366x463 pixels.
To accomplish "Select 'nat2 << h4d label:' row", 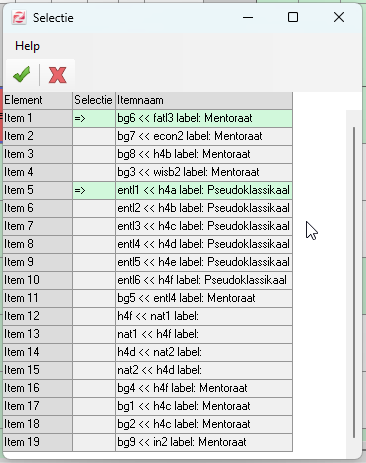I will (x=204, y=370).
